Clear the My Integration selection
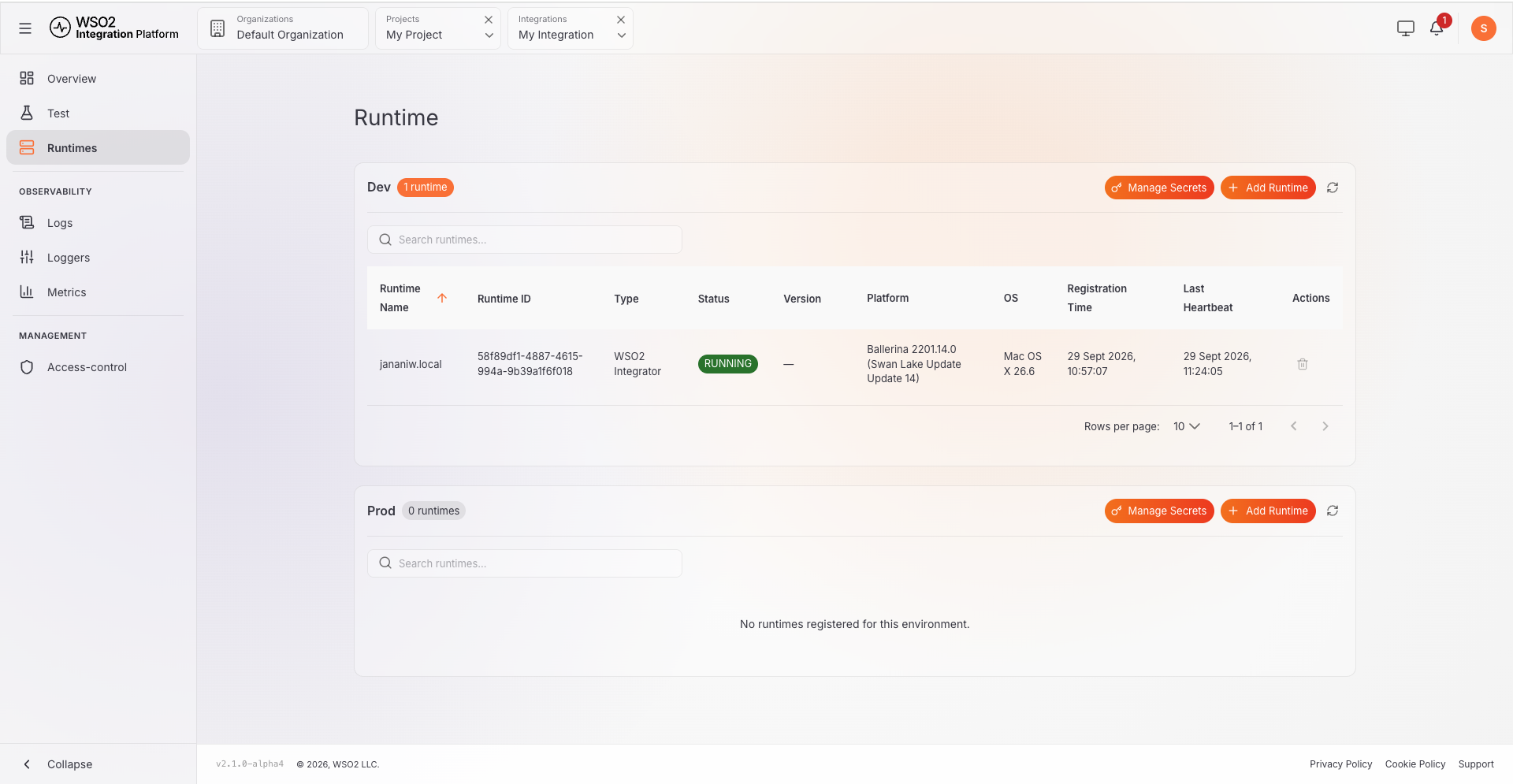 (x=621, y=20)
